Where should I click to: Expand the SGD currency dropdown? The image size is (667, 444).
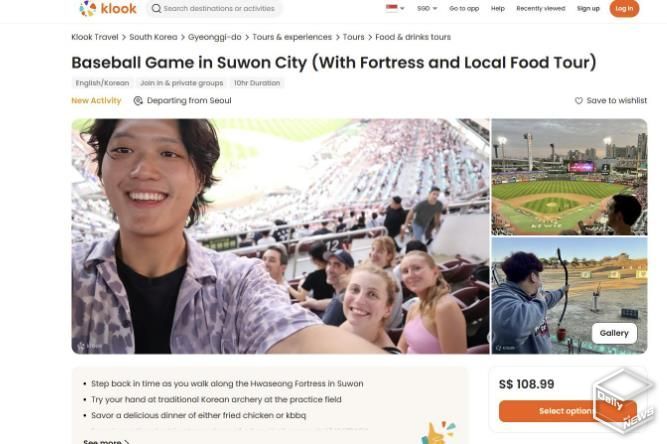(x=427, y=9)
